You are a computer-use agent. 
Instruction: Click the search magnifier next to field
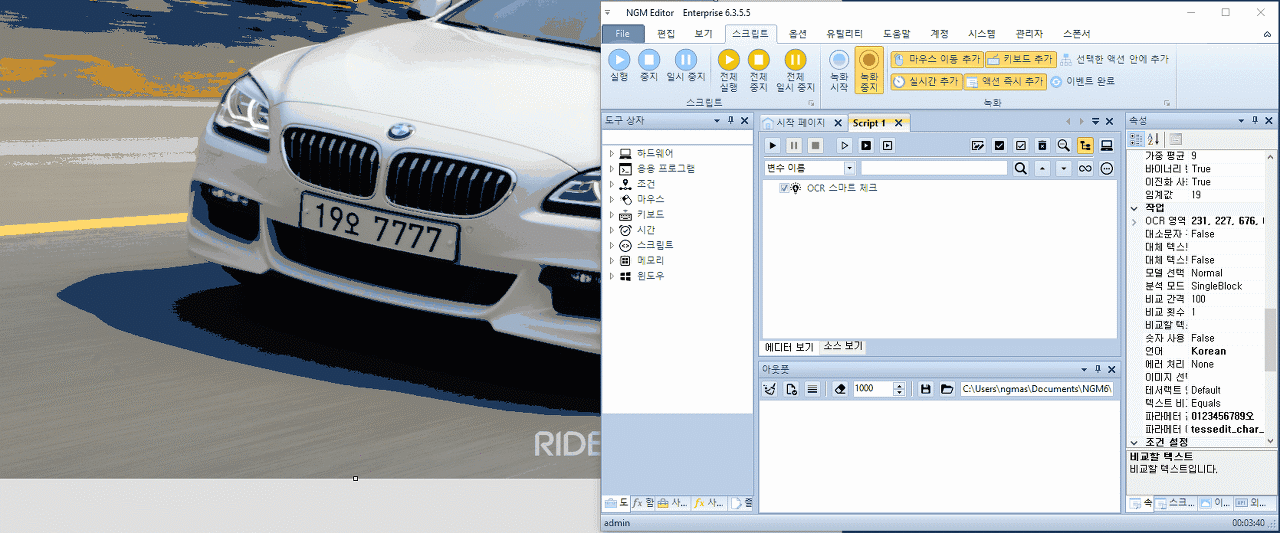coord(1021,168)
